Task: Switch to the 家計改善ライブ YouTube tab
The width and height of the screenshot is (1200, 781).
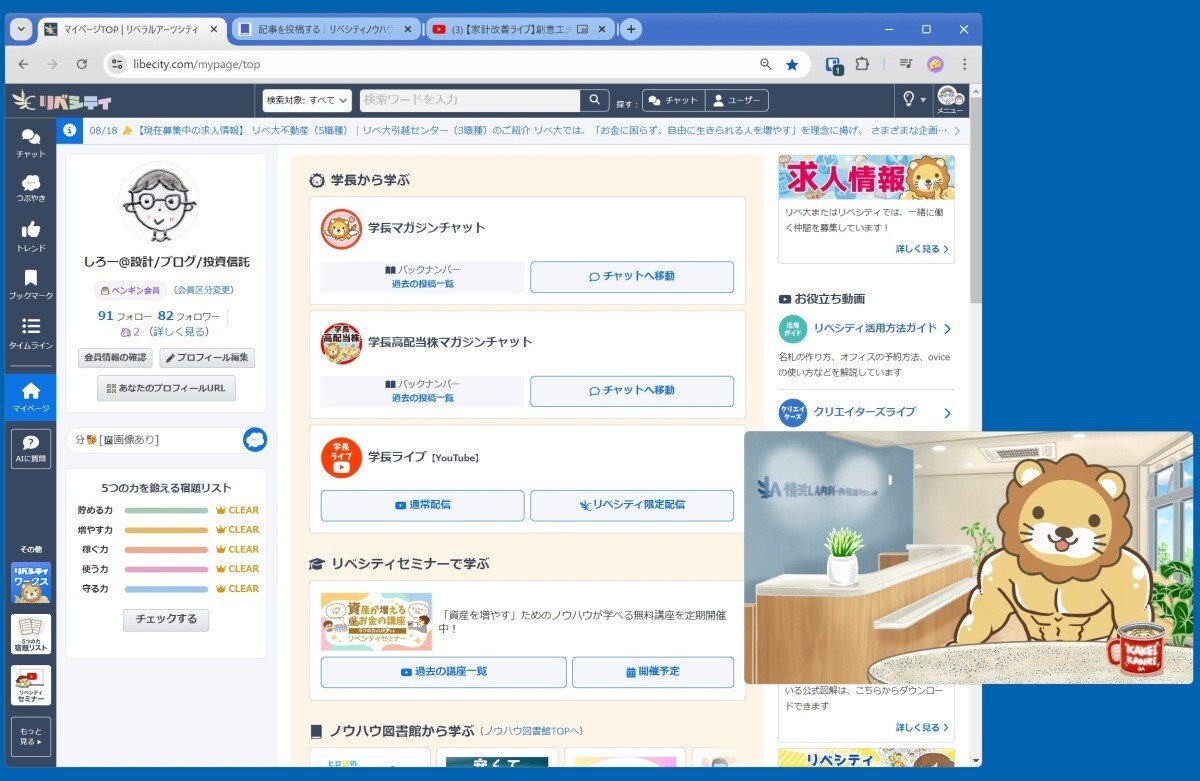Action: coord(521,29)
